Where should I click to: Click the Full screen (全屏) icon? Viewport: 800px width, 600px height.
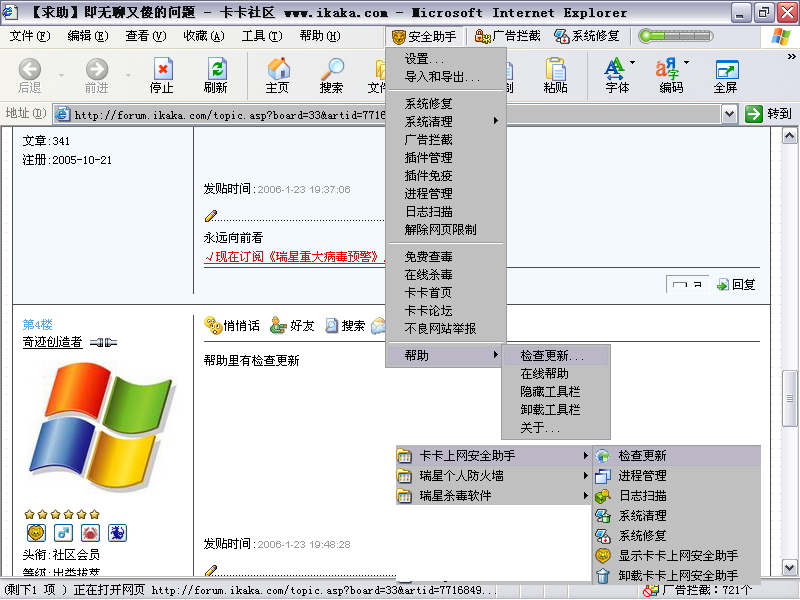coord(727,69)
